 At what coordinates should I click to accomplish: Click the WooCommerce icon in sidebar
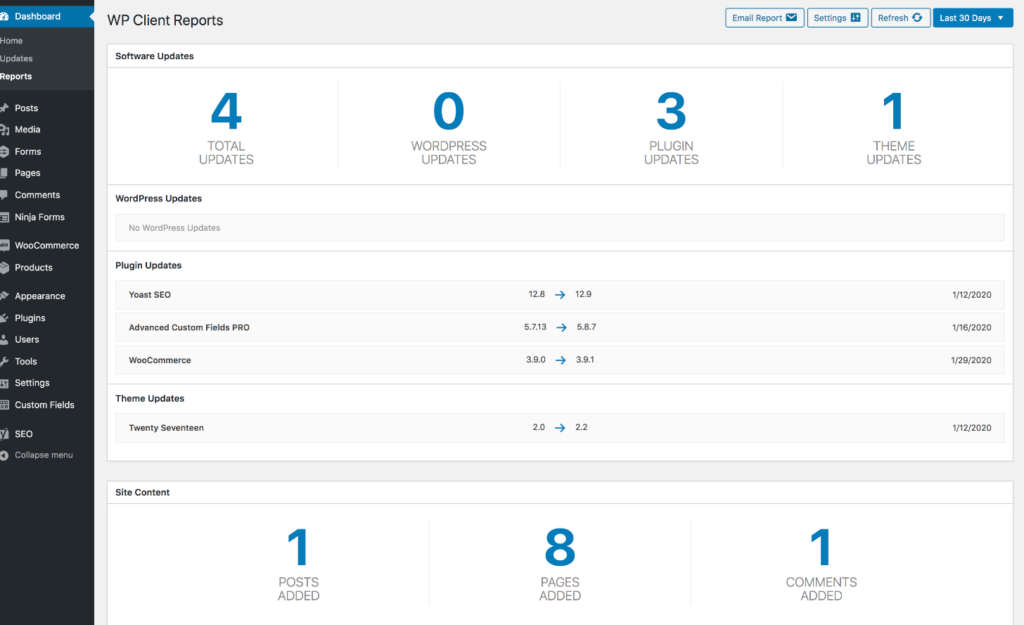coord(4,246)
